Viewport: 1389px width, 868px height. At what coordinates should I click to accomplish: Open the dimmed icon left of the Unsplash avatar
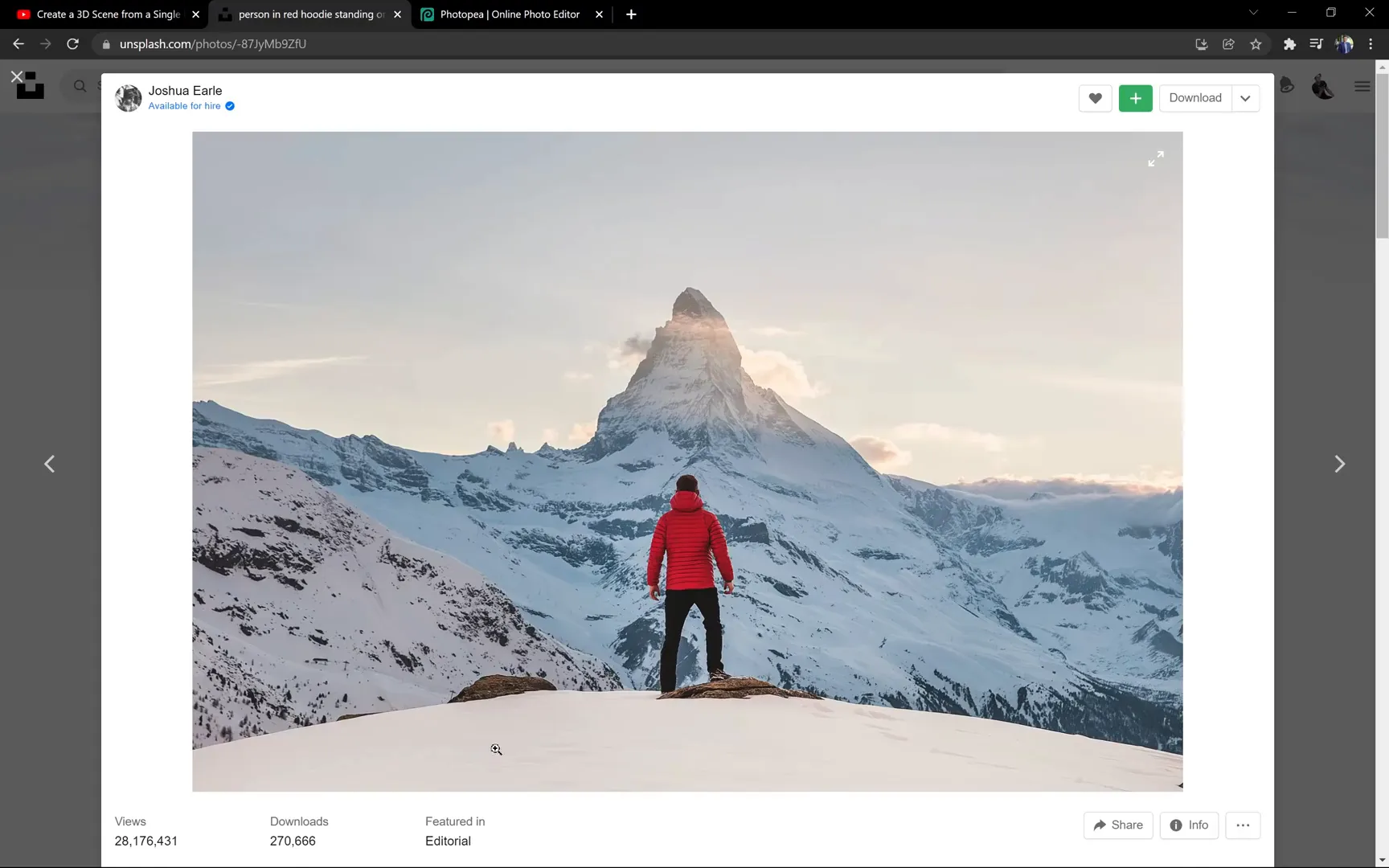(x=1286, y=85)
